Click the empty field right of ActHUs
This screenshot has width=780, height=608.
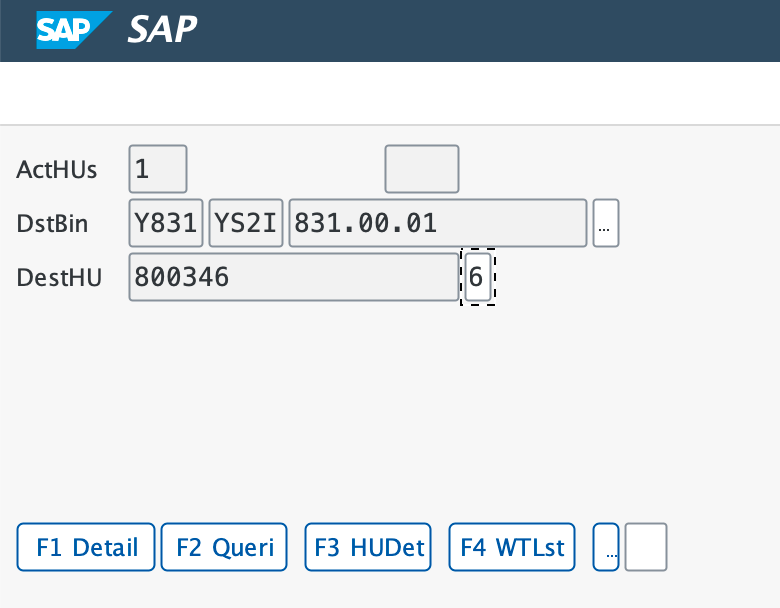tap(421, 169)
